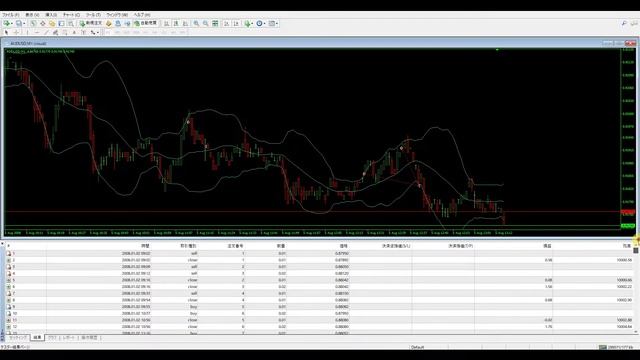Screen dimensions: 640x360
Task: Select the Vertical Line drawing tool
Action: [27, 32]
